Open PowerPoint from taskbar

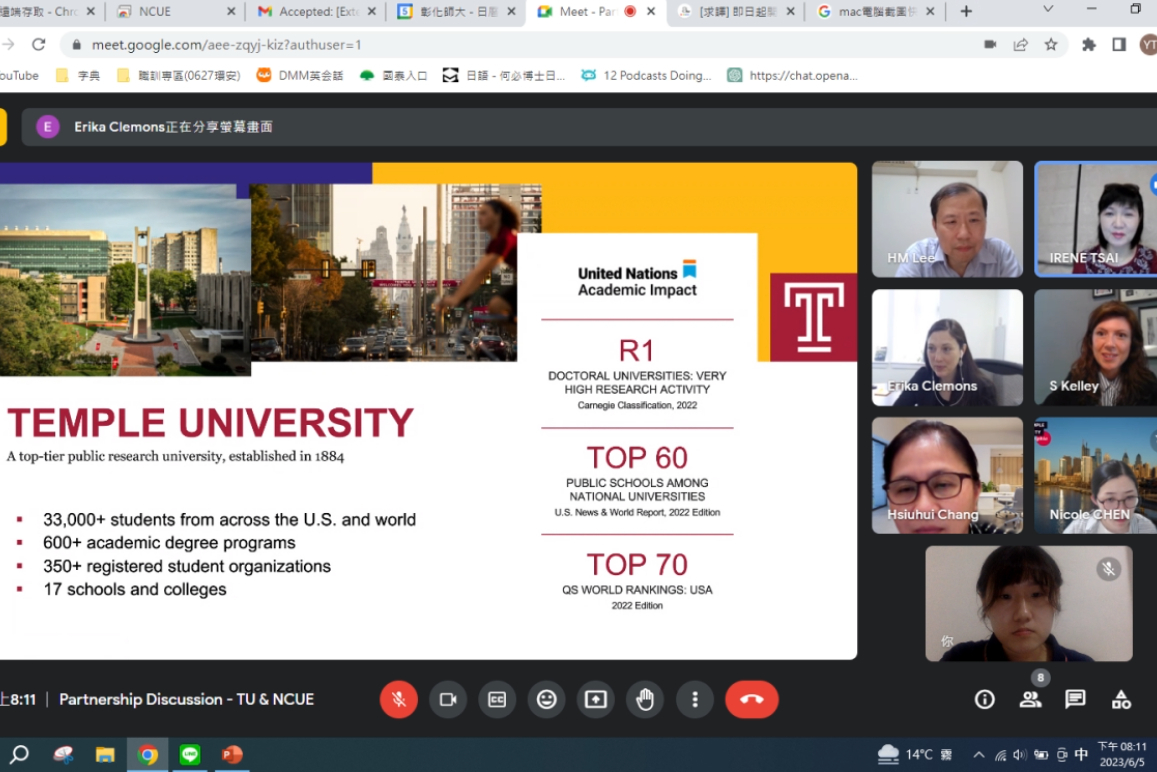(232, 754)
